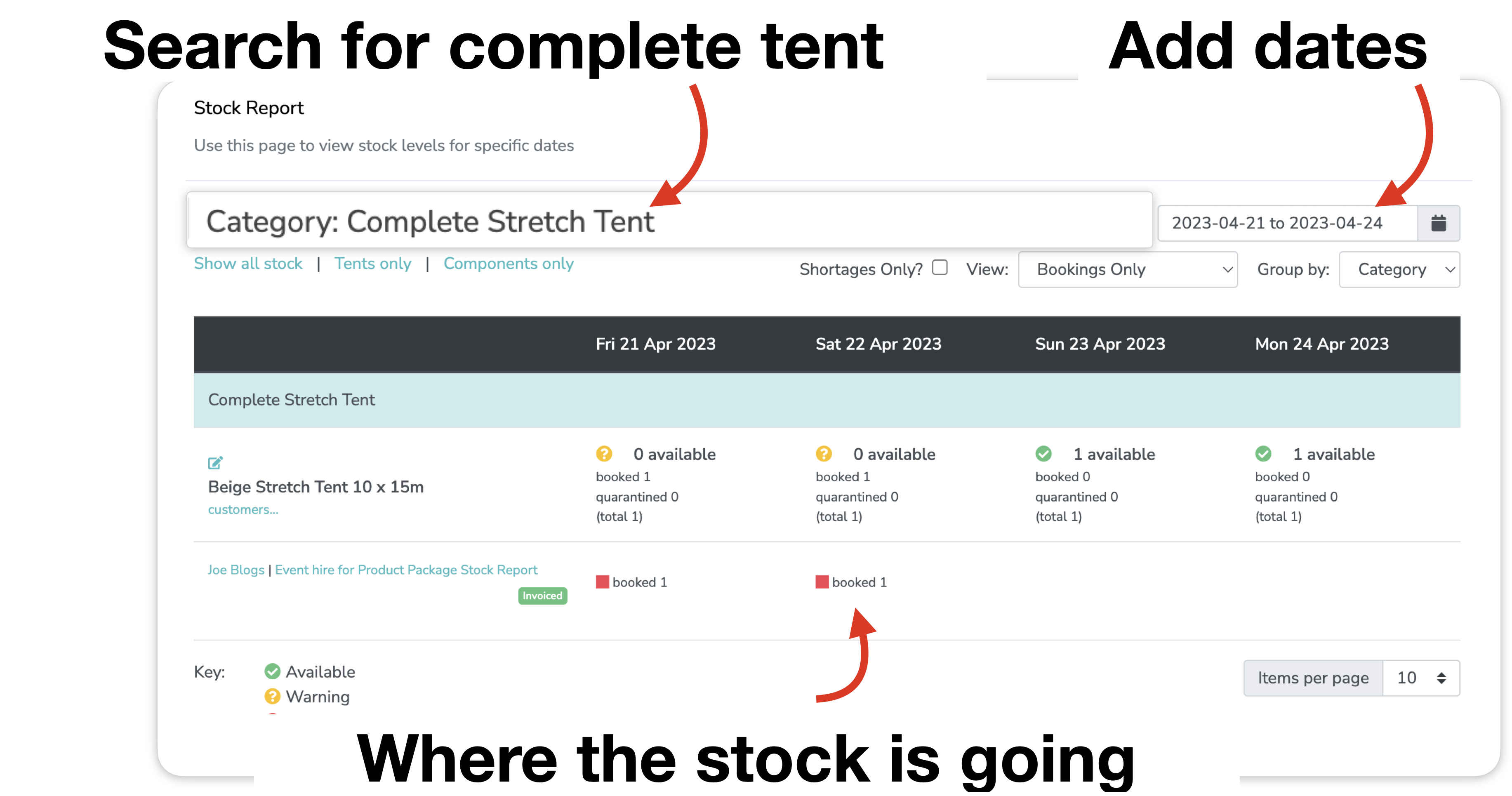The height and width of the screenshot is (796, 1512).
Task: Open the View Bookings Only dropdown
Action: click(1128, 269)
